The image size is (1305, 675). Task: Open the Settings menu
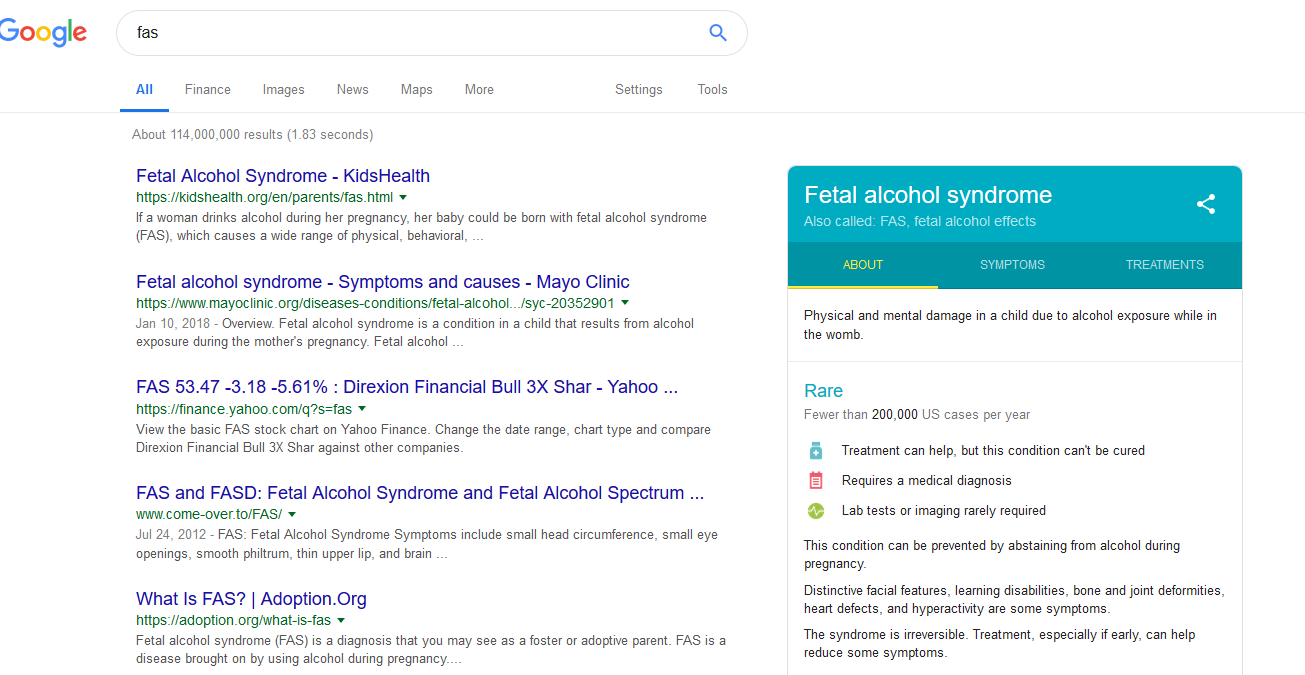[x=639, y=89]
